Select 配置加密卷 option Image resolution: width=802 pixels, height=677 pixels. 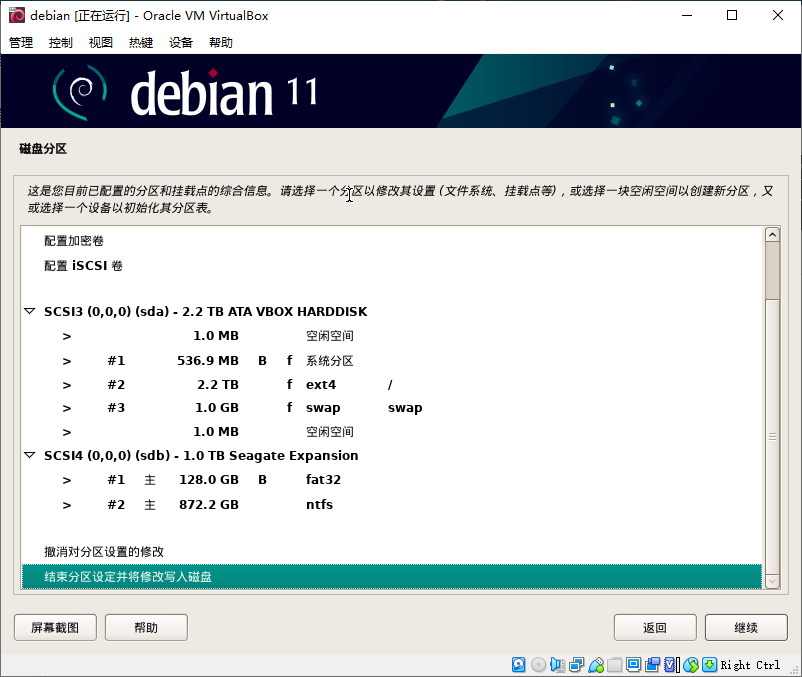(x=392, y=241)
